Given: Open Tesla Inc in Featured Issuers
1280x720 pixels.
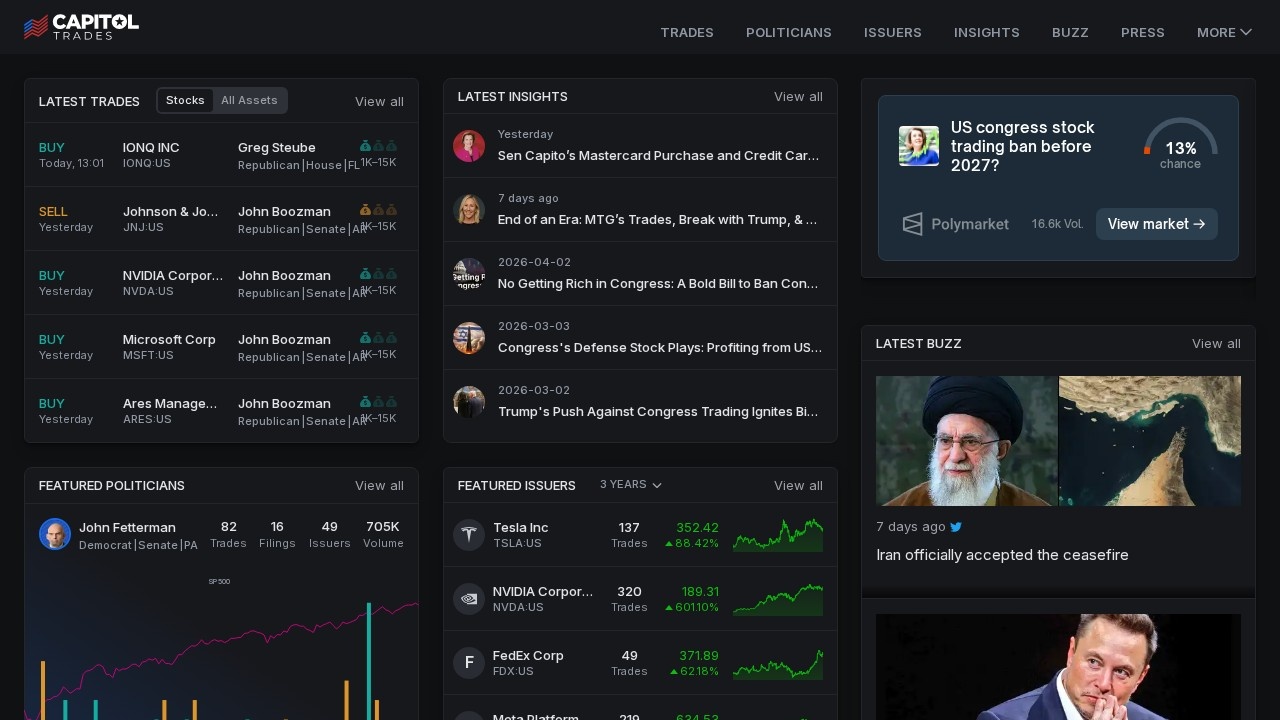Looking at the screenshot, I should click(521, 527).
